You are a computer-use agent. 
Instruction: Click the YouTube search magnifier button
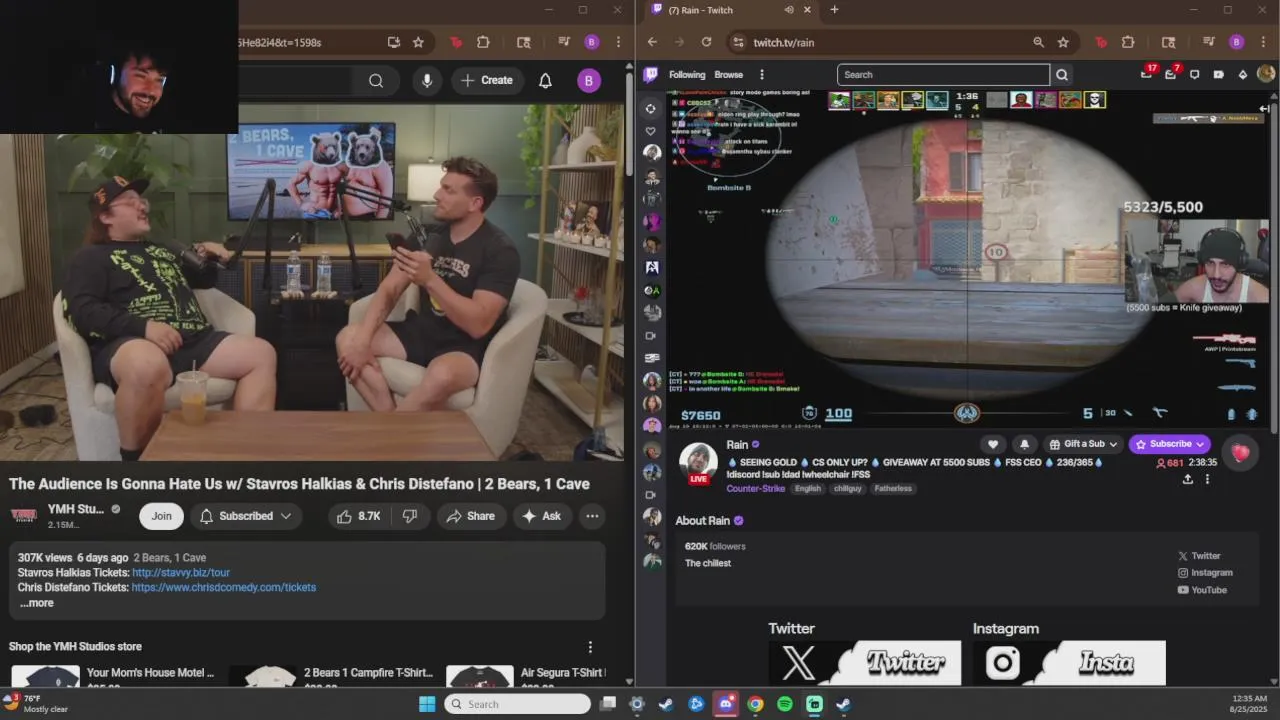(376, 81)
